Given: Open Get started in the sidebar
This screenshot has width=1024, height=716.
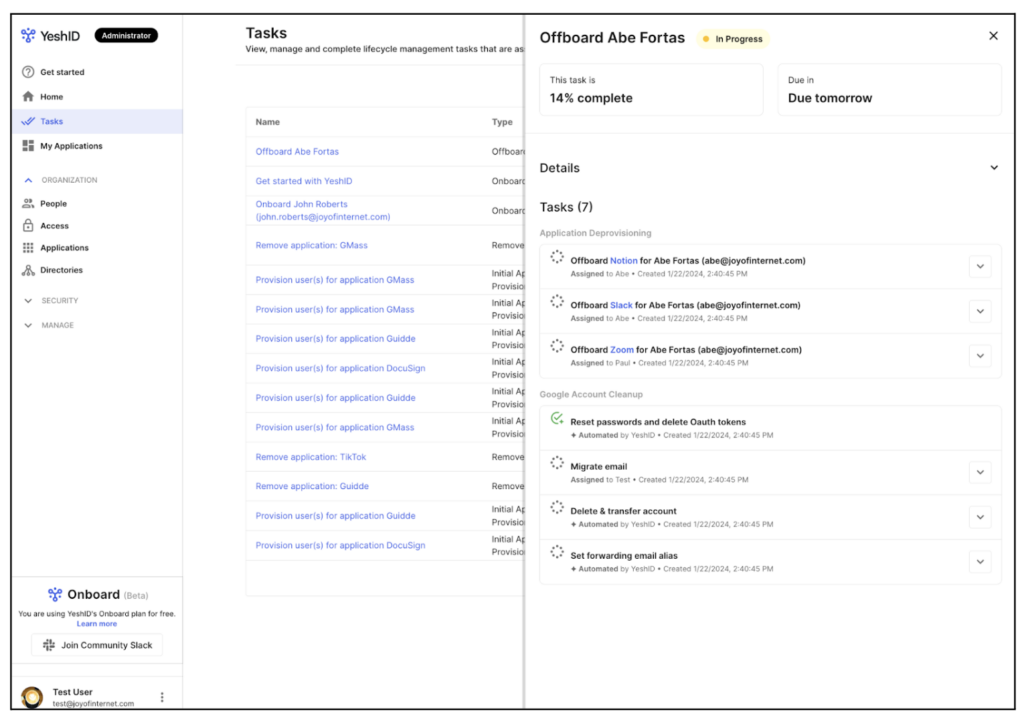Looking at the screenshot, I should coord(97,72).
